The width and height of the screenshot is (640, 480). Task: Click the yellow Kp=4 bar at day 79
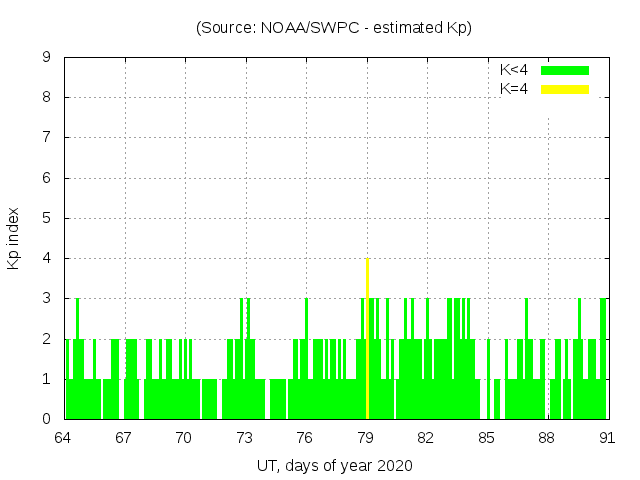[368, 338]
